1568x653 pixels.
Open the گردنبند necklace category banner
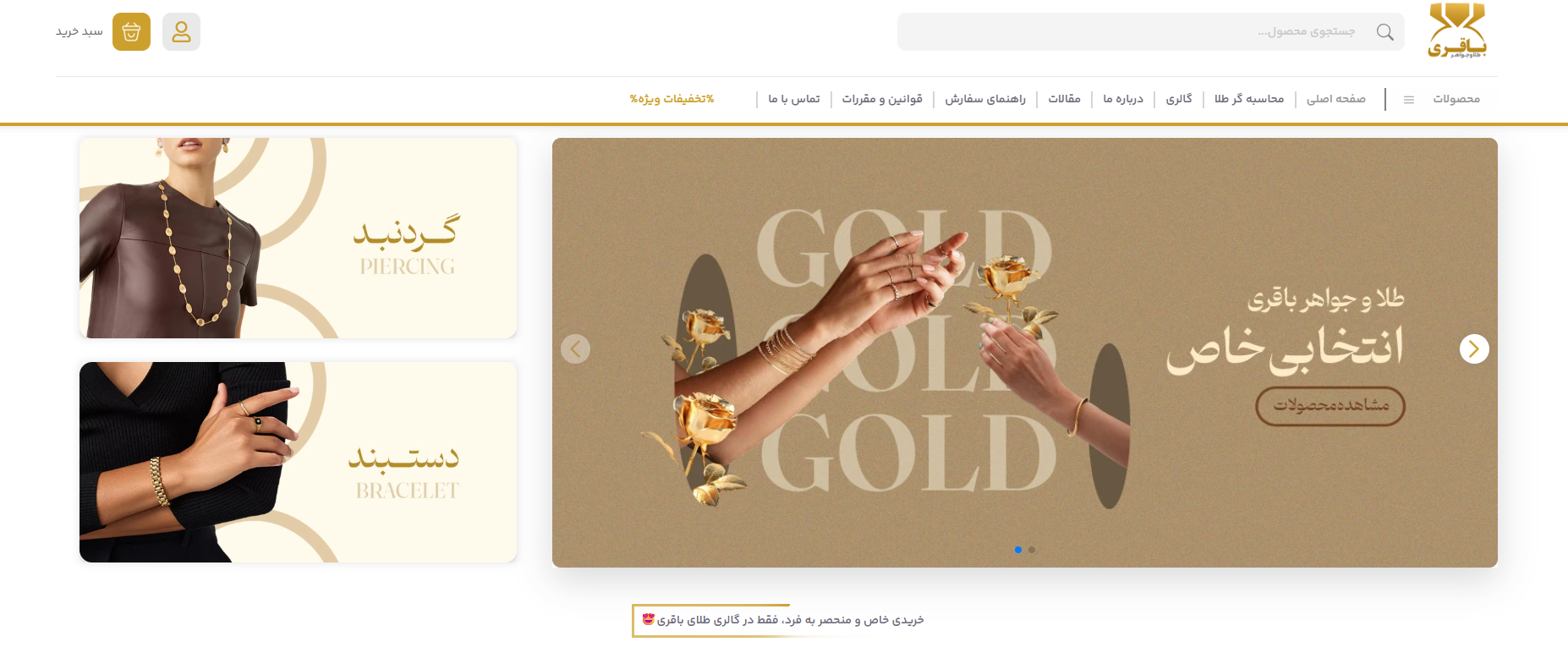tap(298, 238)
